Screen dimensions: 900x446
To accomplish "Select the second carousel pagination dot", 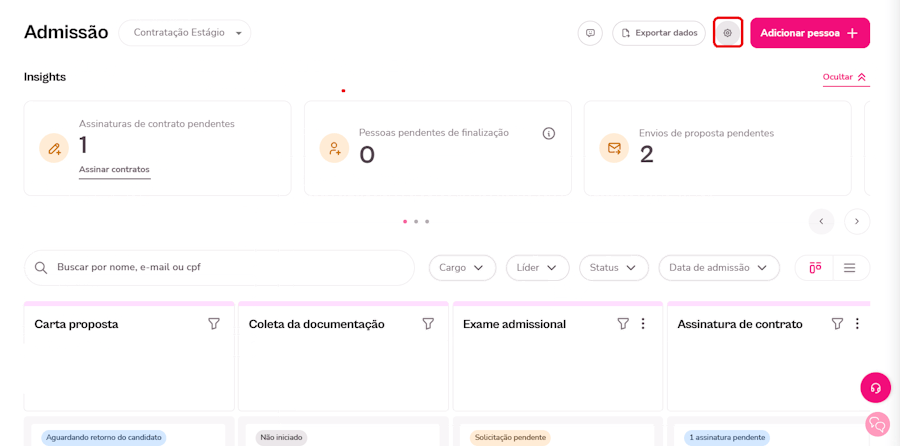I will tap(416, 221).
